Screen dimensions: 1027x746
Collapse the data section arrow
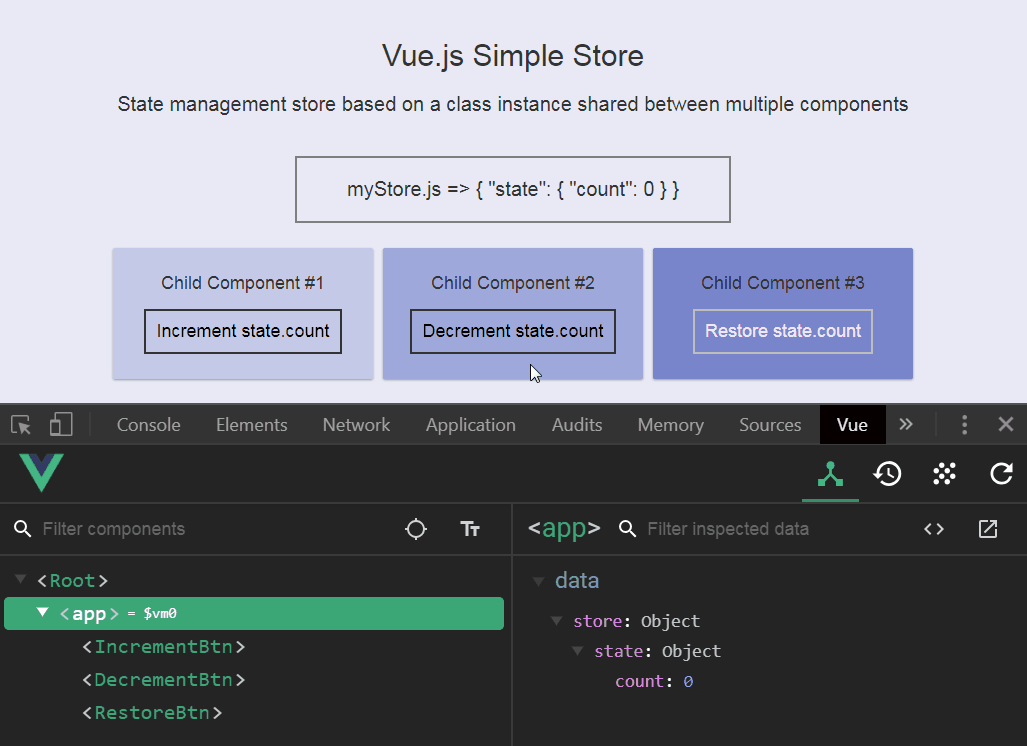538,581
